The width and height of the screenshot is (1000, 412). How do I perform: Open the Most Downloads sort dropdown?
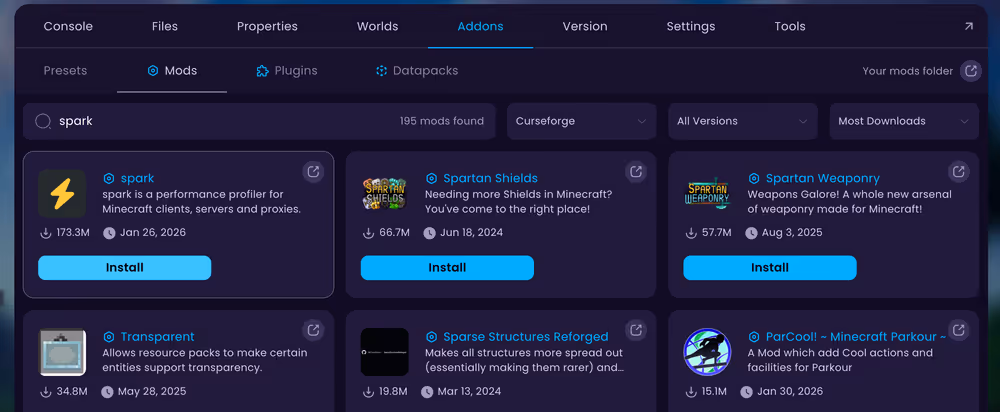click(903, 121)
